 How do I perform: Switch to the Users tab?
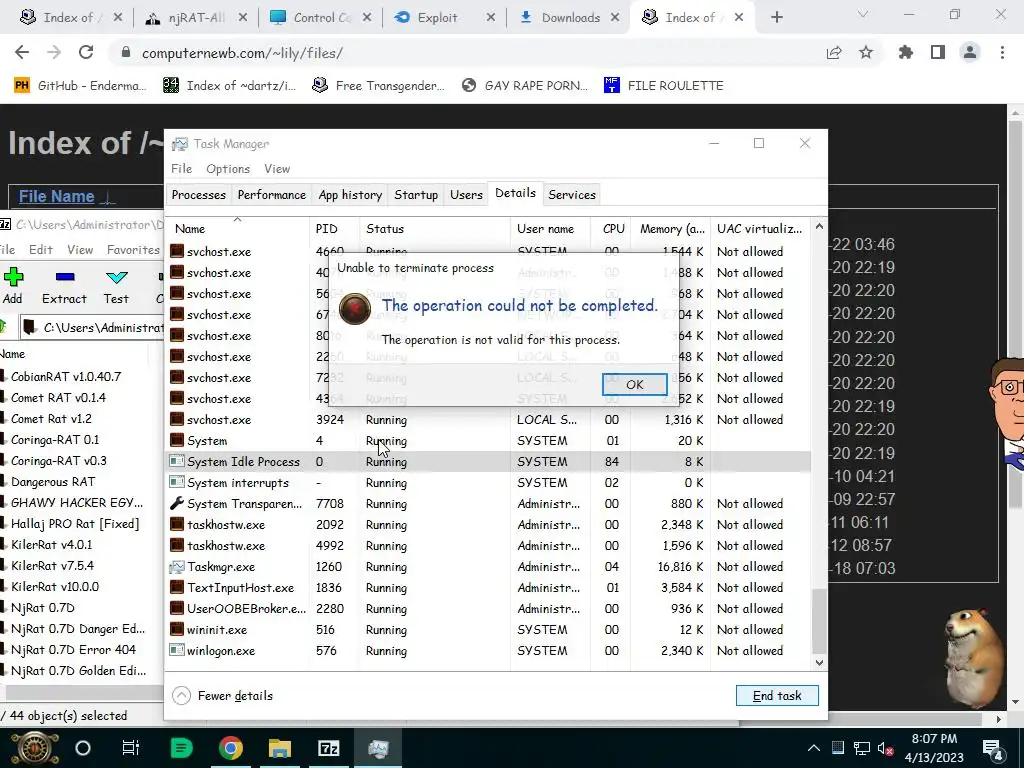[466, 195]
